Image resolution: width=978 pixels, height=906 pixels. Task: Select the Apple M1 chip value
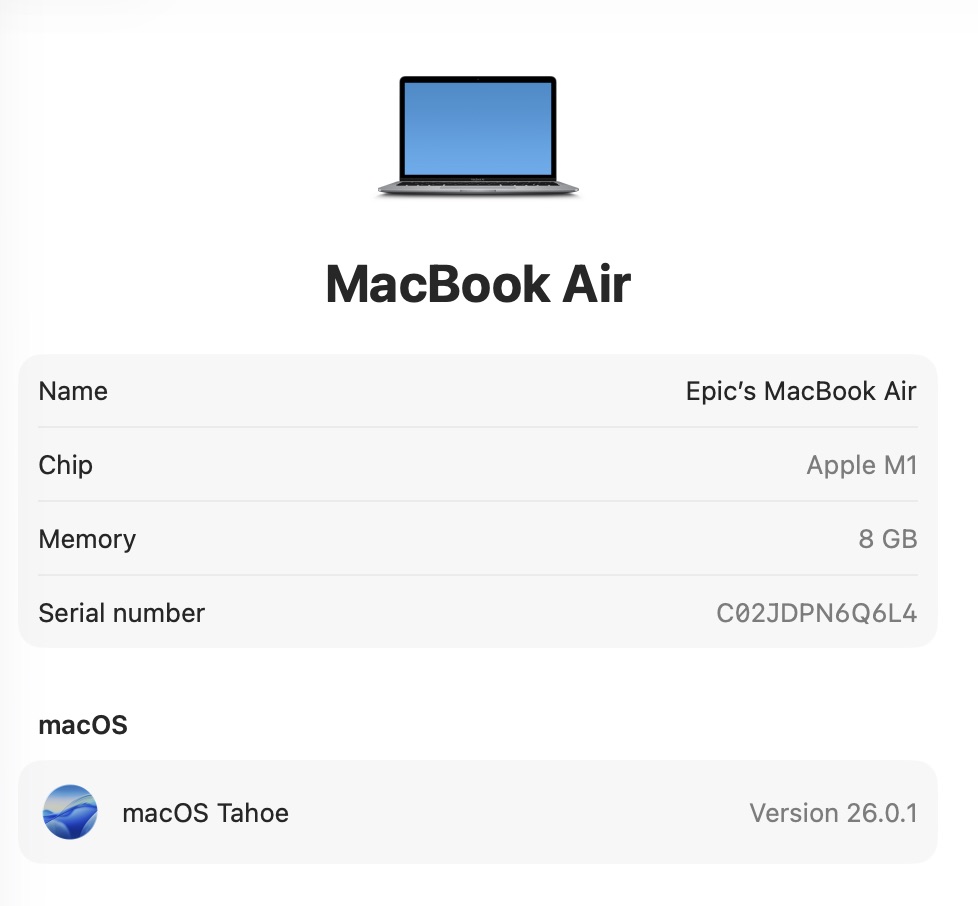[861, 465]
